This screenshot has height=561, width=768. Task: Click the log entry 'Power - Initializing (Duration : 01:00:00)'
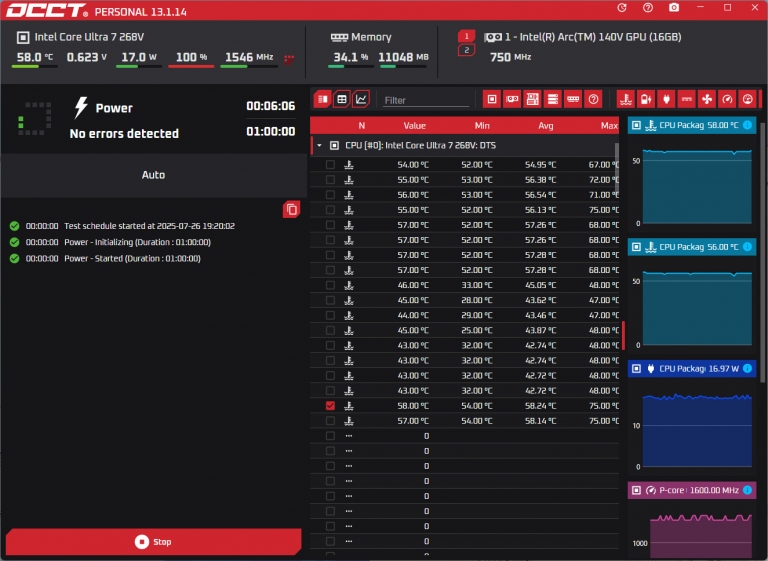coord(138,242)
